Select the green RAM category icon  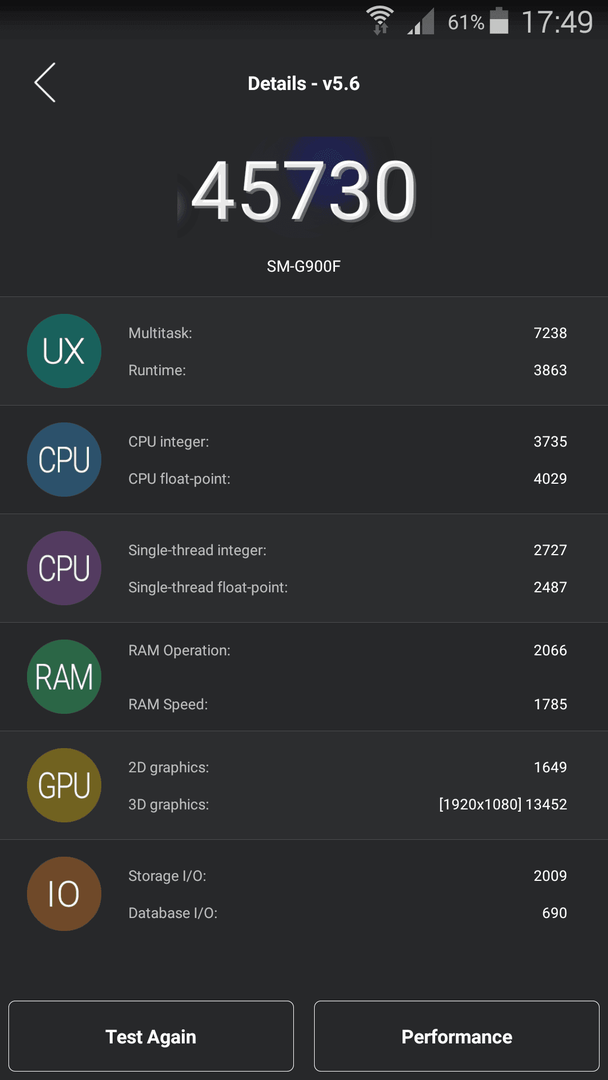pos(64,676)
